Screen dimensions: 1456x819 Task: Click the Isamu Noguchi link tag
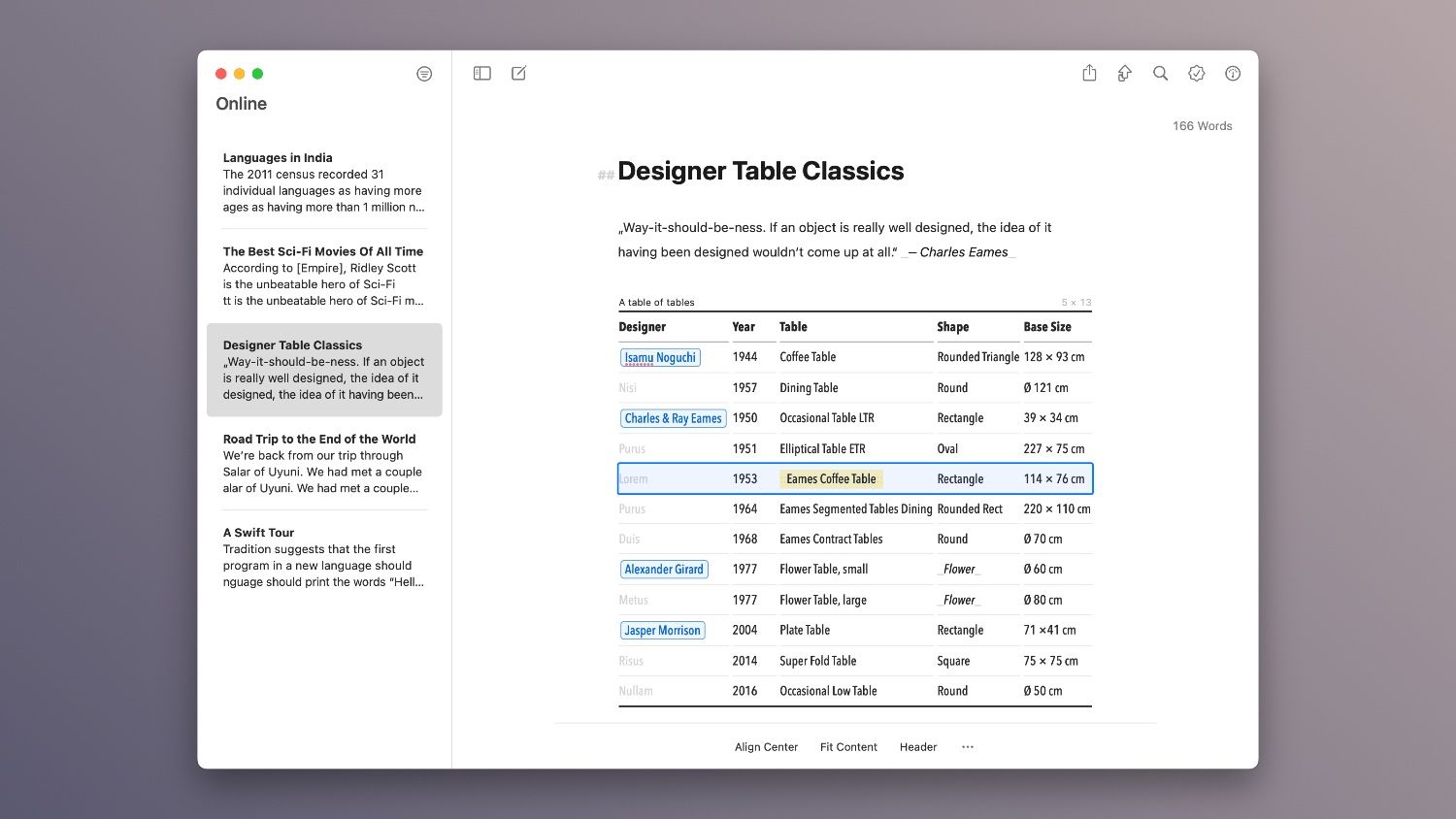(660, 357)
